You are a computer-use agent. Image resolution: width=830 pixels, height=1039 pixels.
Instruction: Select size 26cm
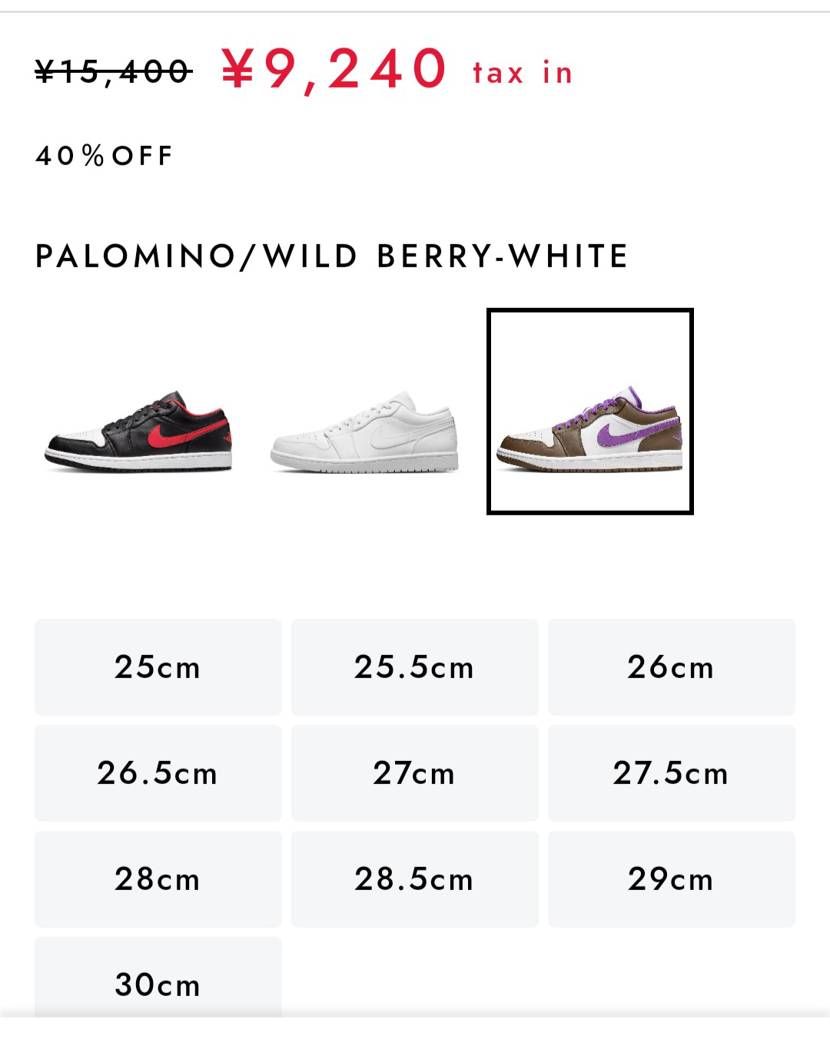(671, 667)
